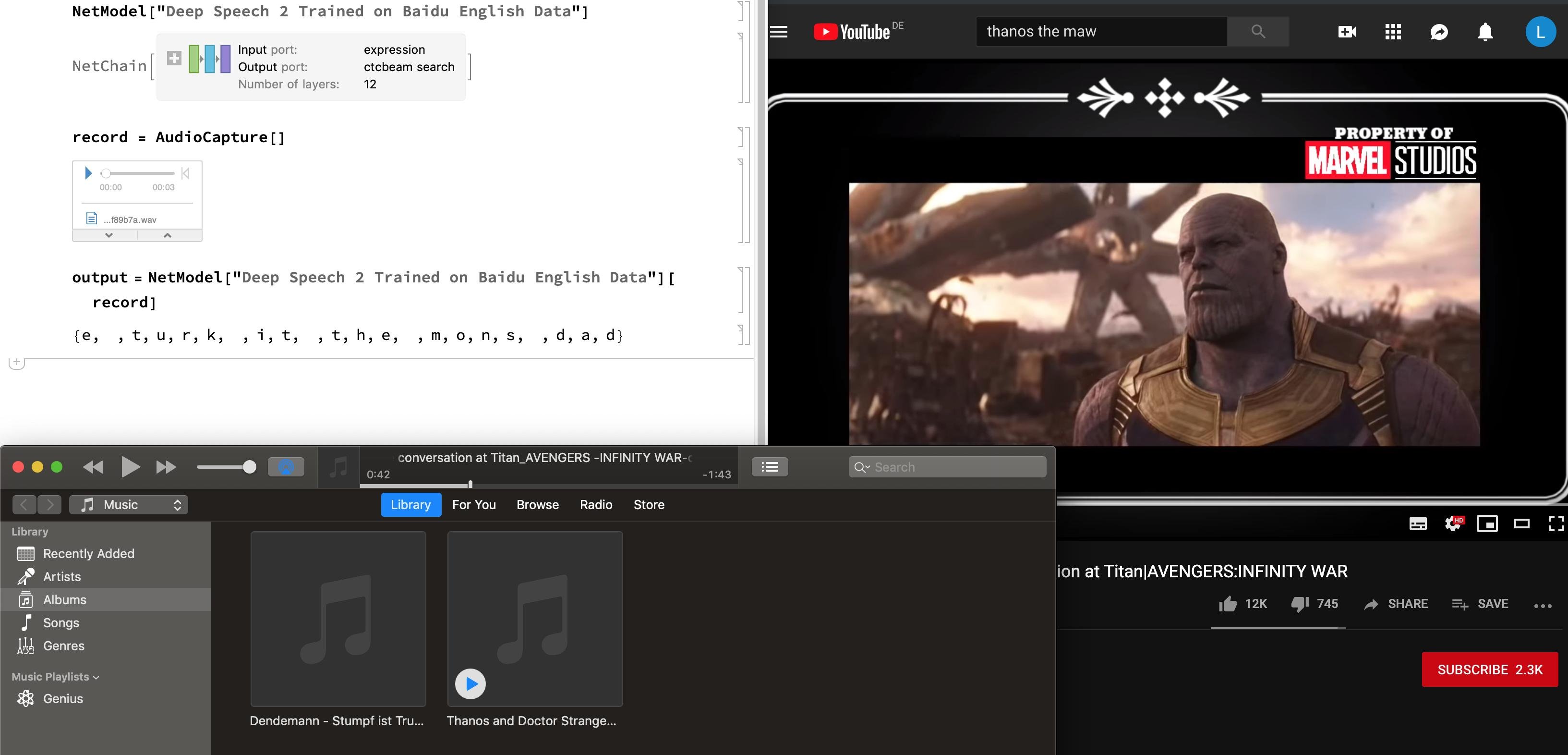Click the iTunes Search field

947,467
